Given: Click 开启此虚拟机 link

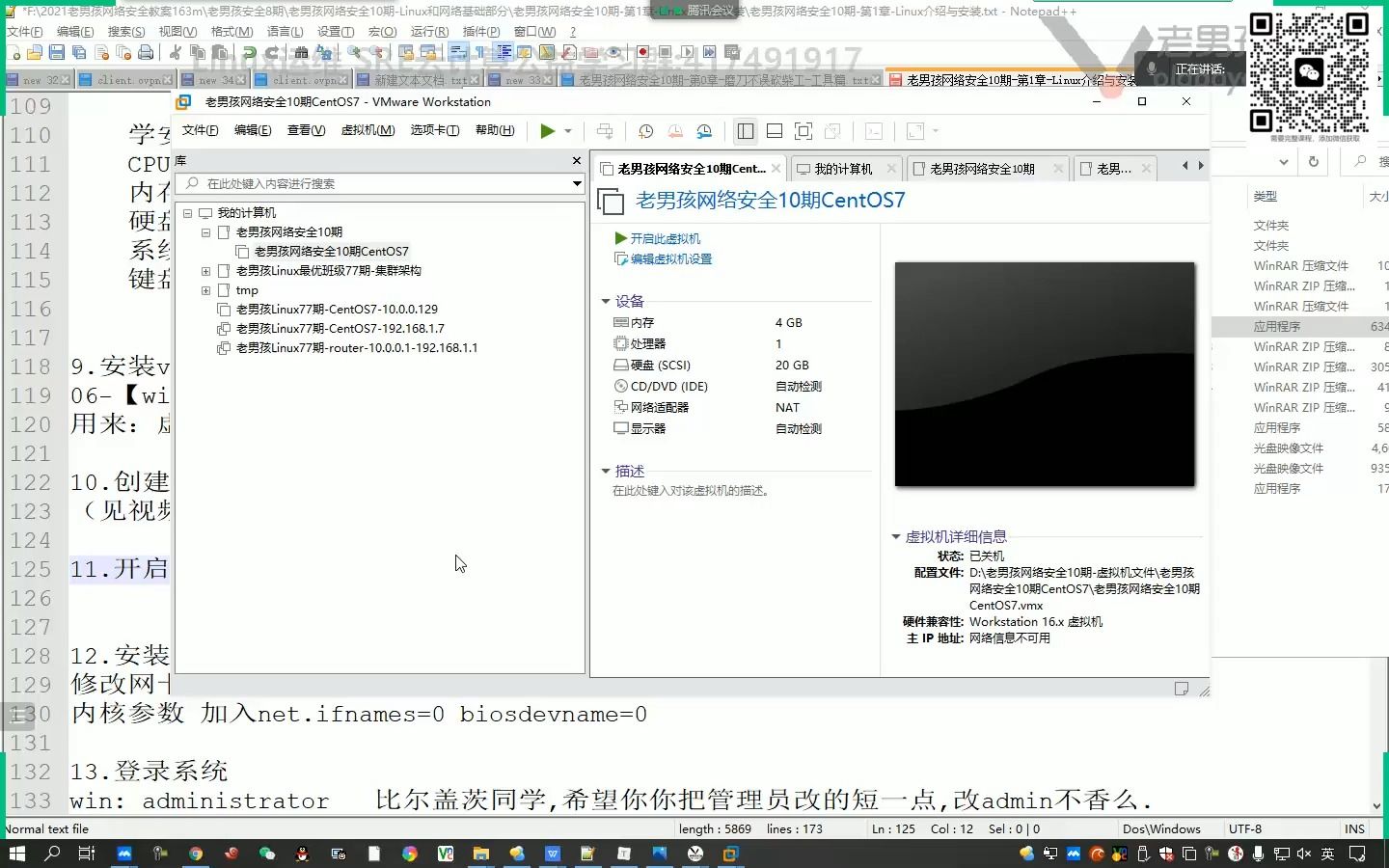Looking at the screenshot, I should pos(658,238).
